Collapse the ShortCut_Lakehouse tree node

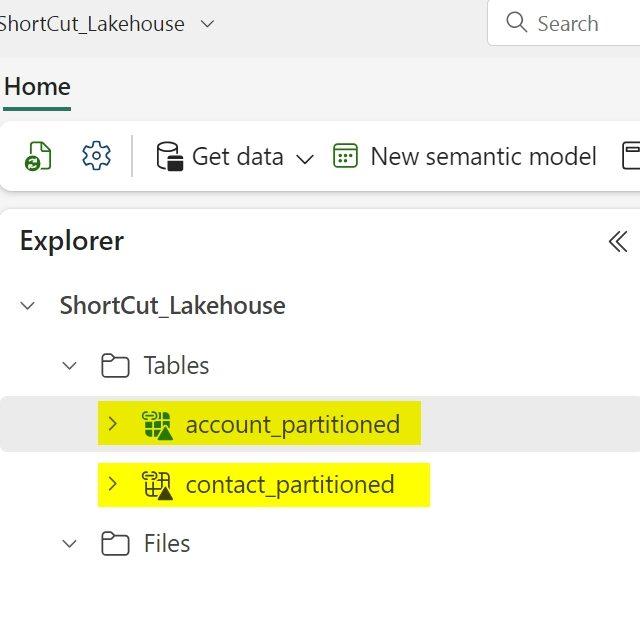(27, 305)
